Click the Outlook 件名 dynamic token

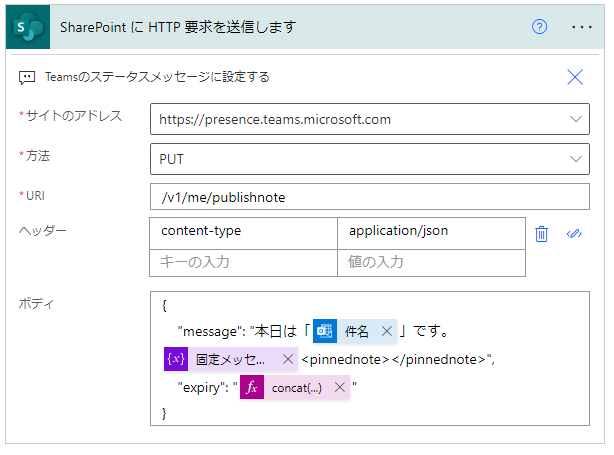[x=345, y=331]
